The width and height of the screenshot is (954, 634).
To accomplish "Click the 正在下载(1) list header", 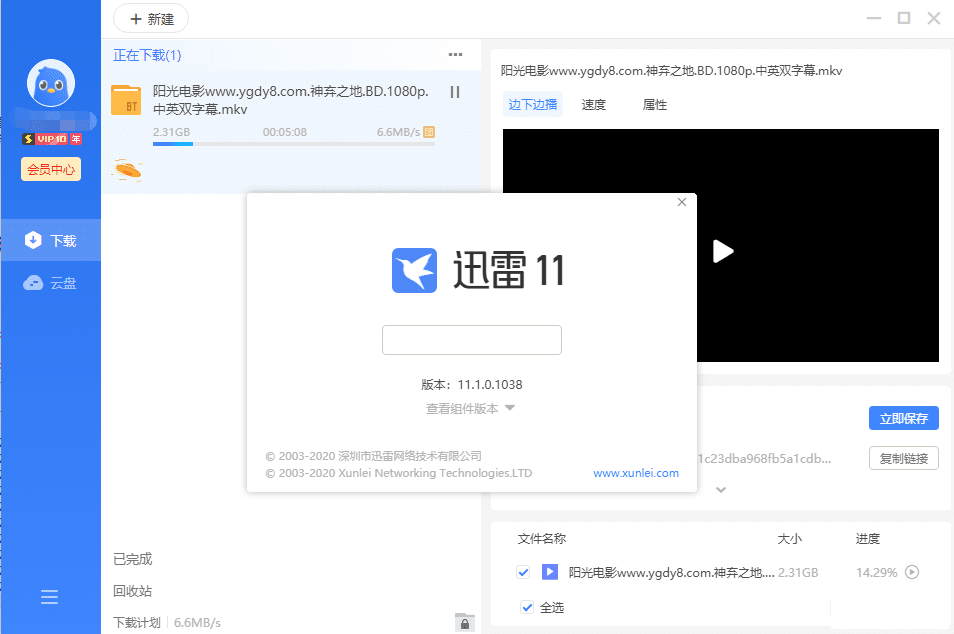I will pos(147,55).
